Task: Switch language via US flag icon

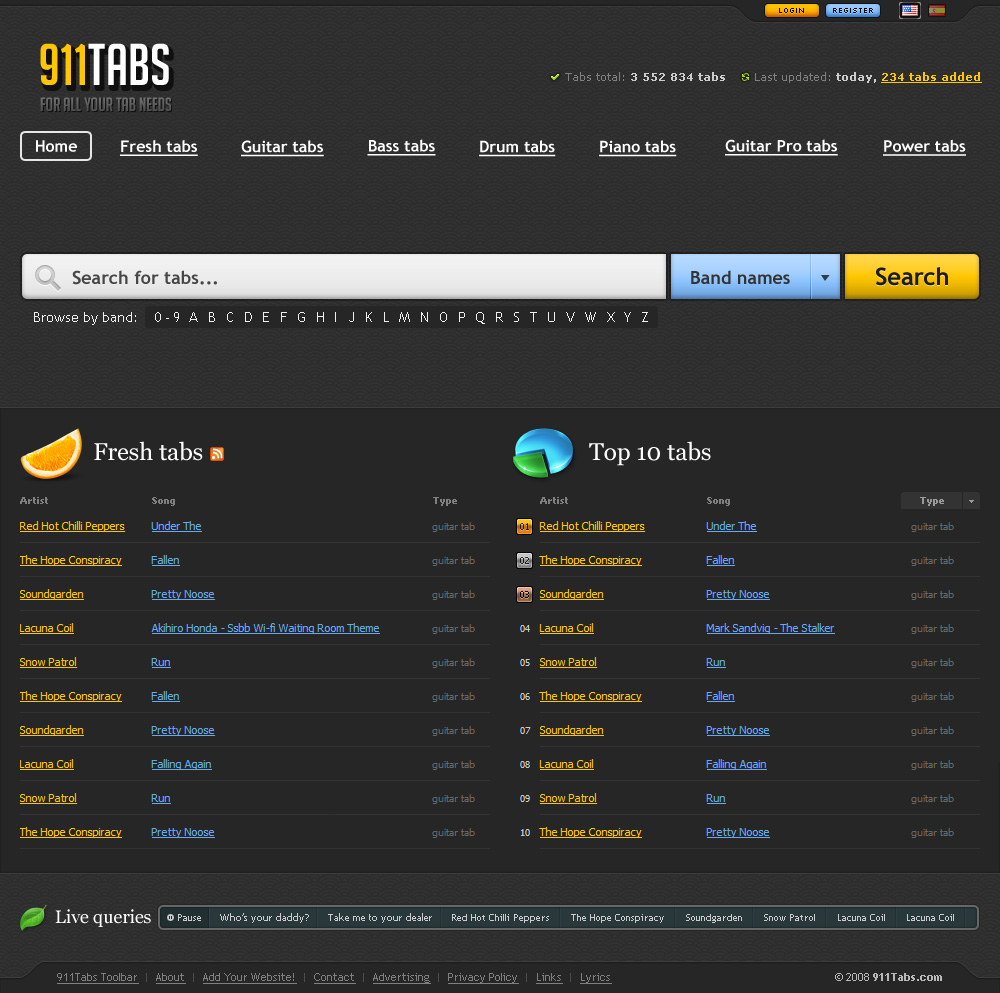Action: click(909, 11)
